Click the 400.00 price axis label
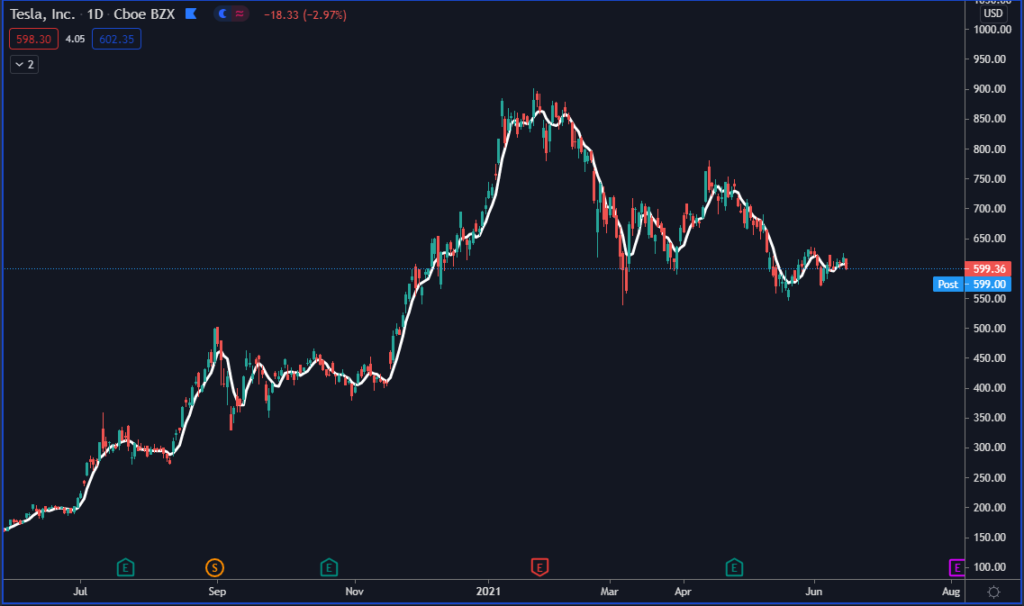 (989, 388)
